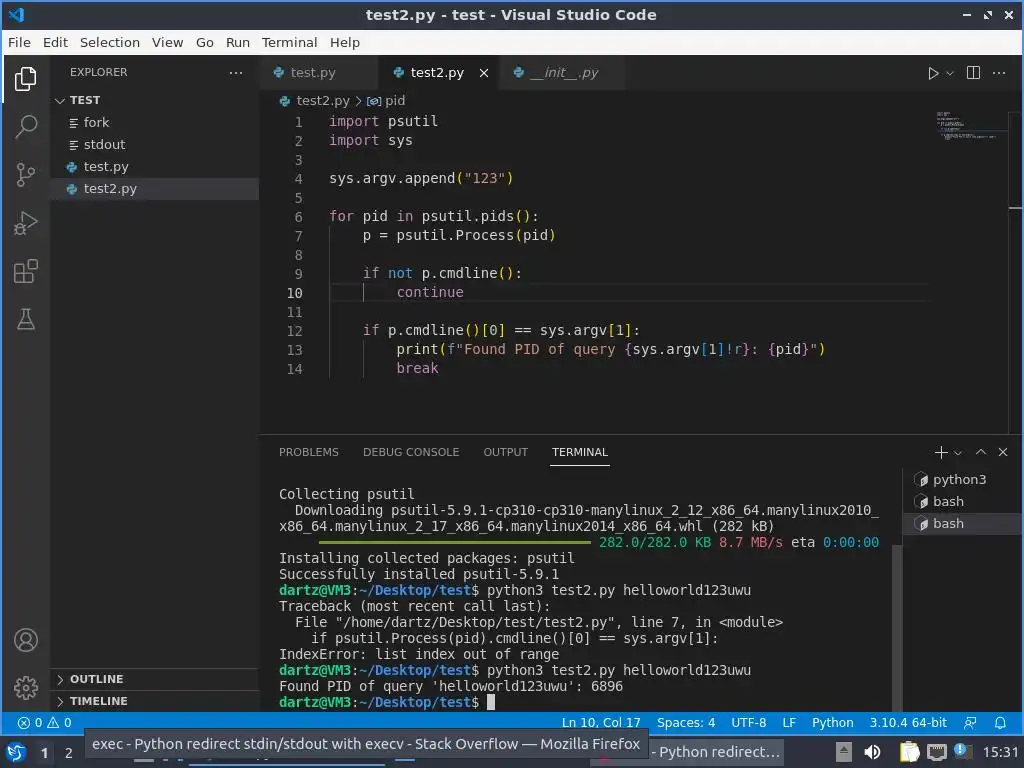Viewport: 1024px width, 768px height.
Task: Select test2.py in explorer tree
Action: click(155, 189)
